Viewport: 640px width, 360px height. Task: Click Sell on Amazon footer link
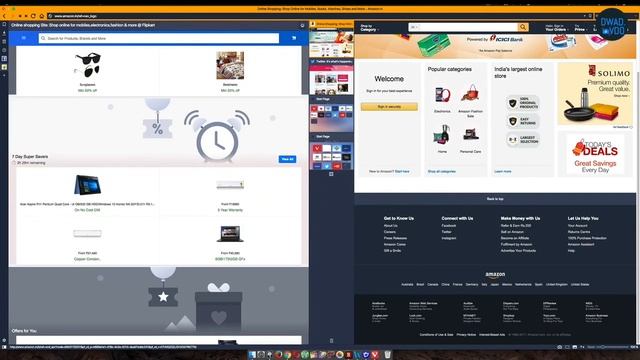pos(512,232)
